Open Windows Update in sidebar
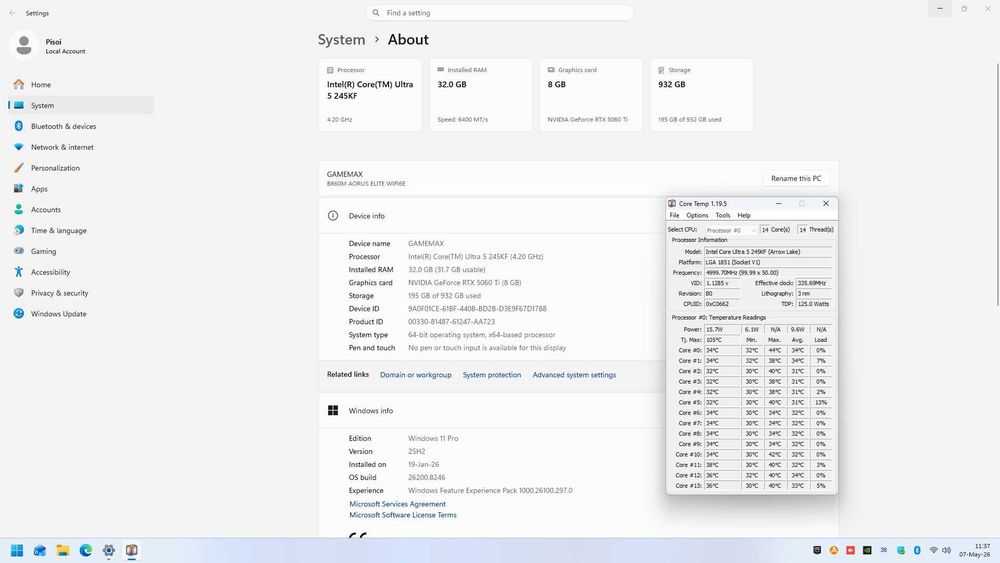 tap(81, 314)
